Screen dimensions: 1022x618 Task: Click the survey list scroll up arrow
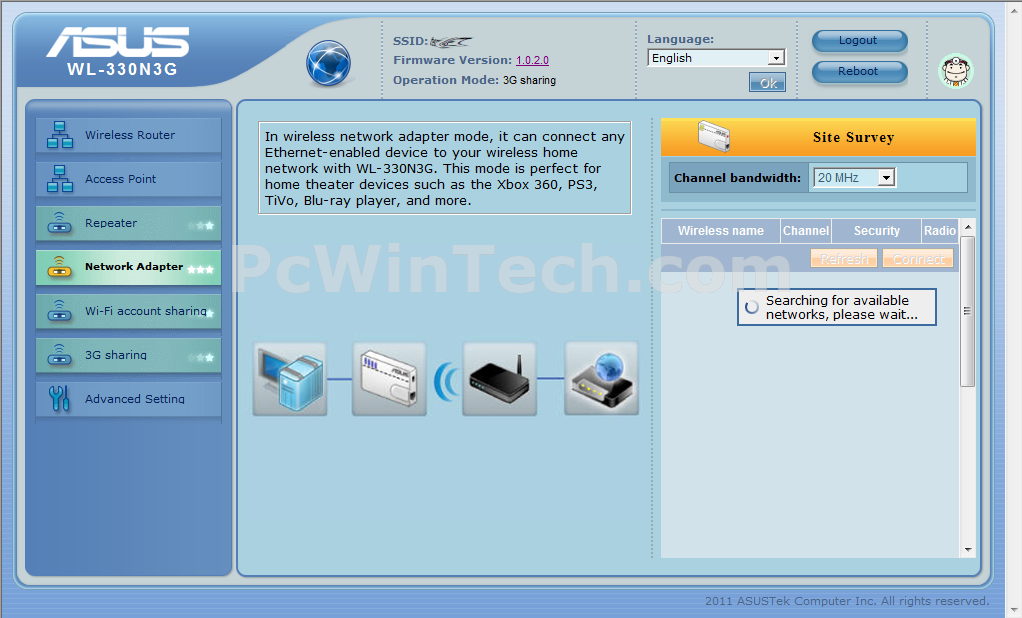(968, 227)
